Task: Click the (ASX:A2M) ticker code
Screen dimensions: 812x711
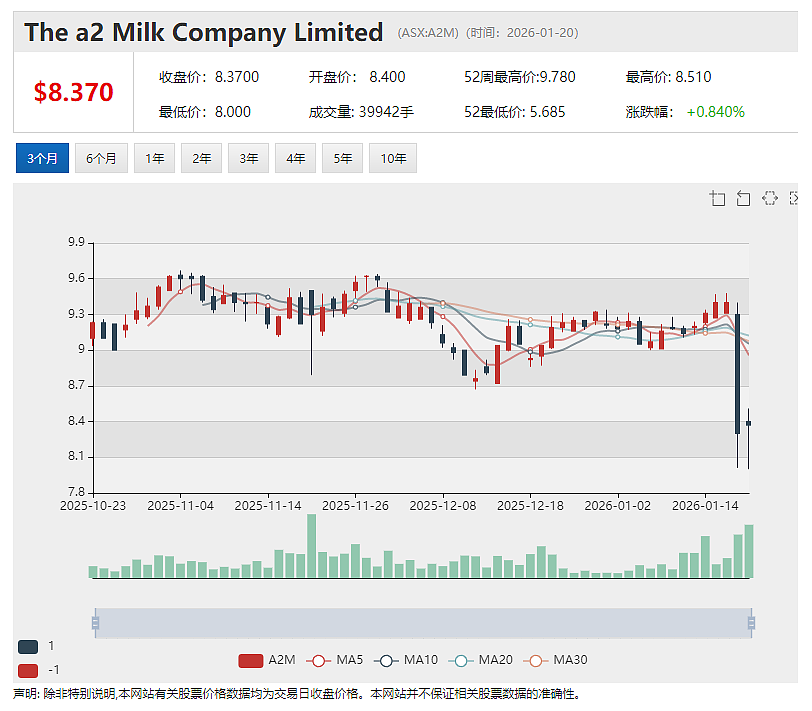Action: [x=428, y=33]
